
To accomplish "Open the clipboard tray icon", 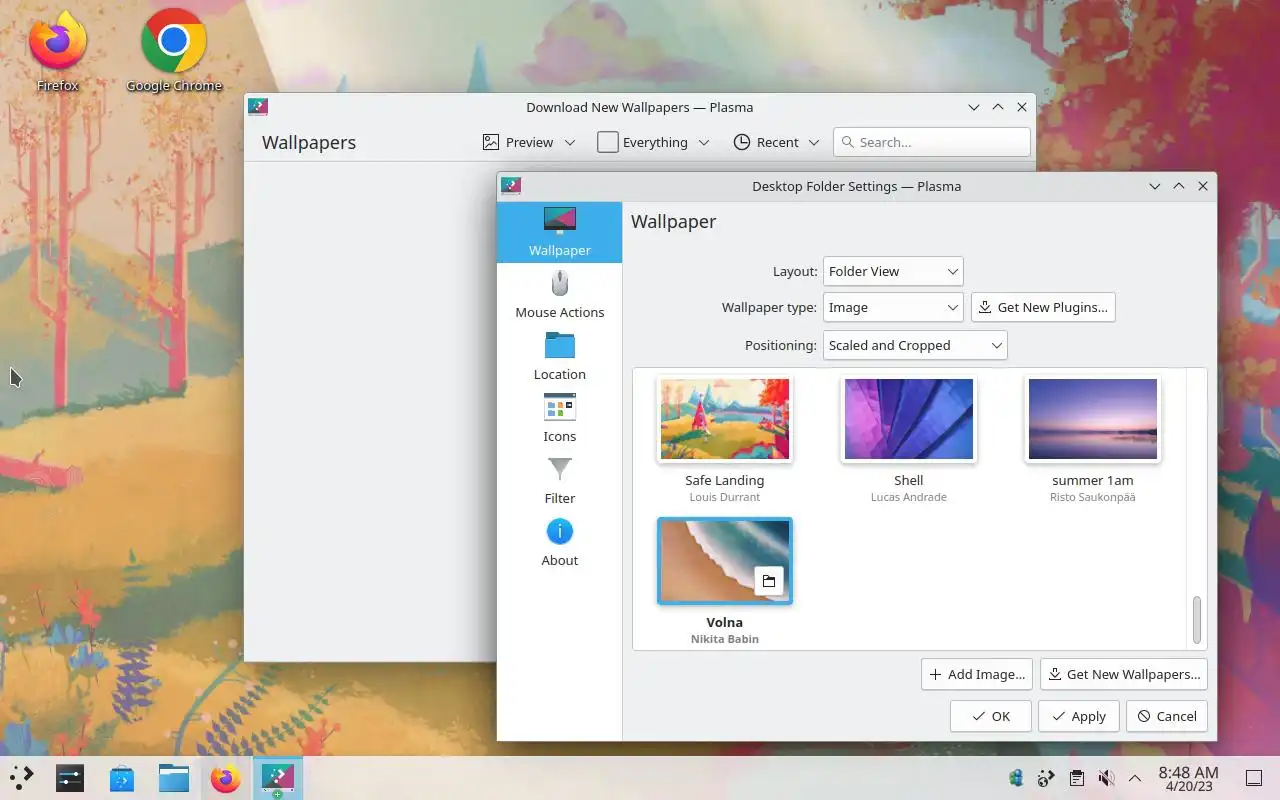I will pos(1076,778).
